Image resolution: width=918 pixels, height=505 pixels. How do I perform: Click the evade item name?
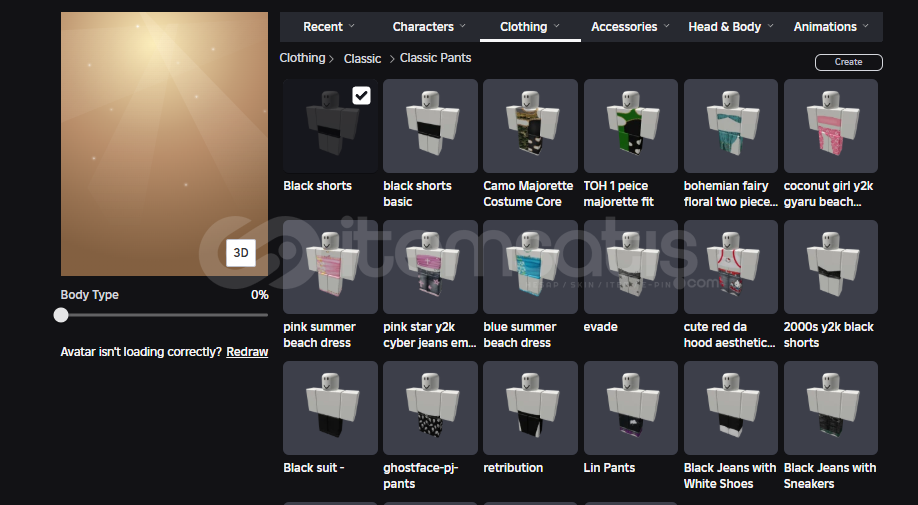[600, 327]
